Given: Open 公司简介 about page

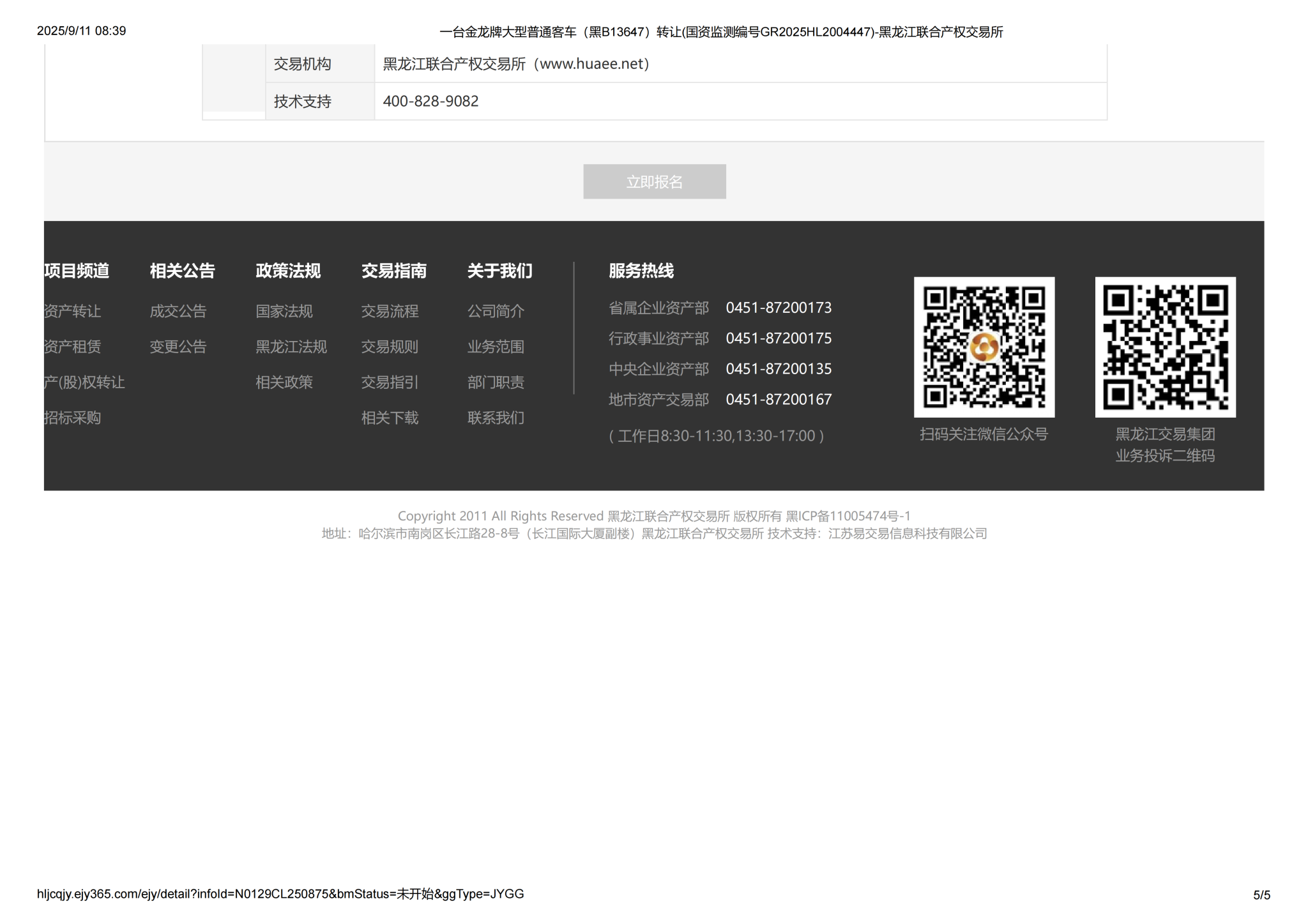Looking at the screenshot, I should 496,311.
